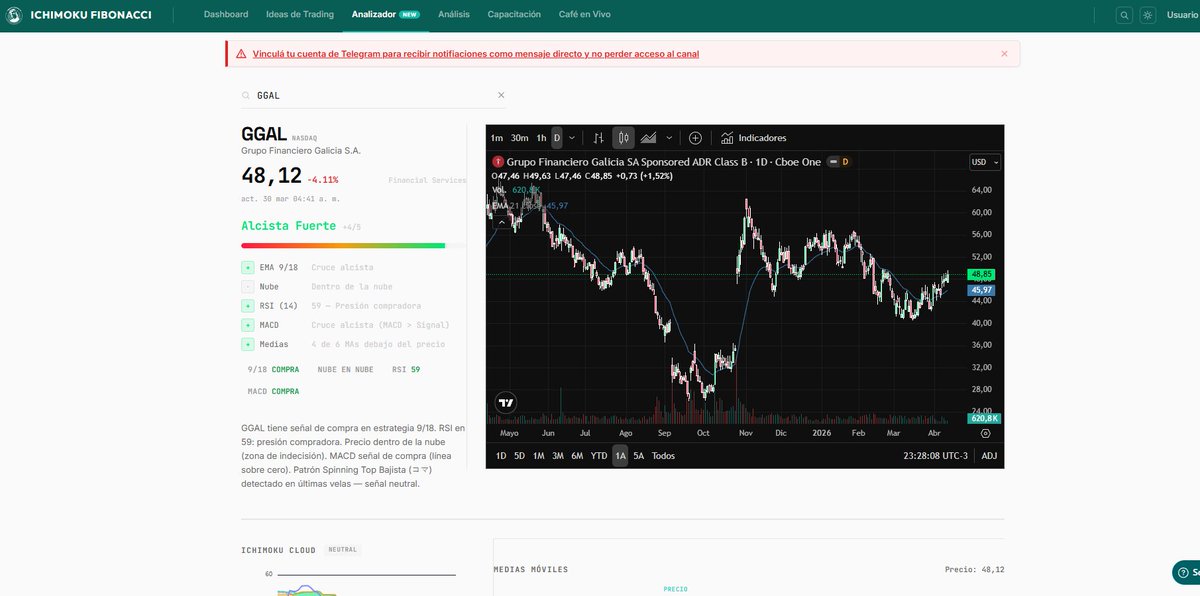Open the Análisis nav item
The height and width of the screenshot is (596, 1200).
(454, 15)
